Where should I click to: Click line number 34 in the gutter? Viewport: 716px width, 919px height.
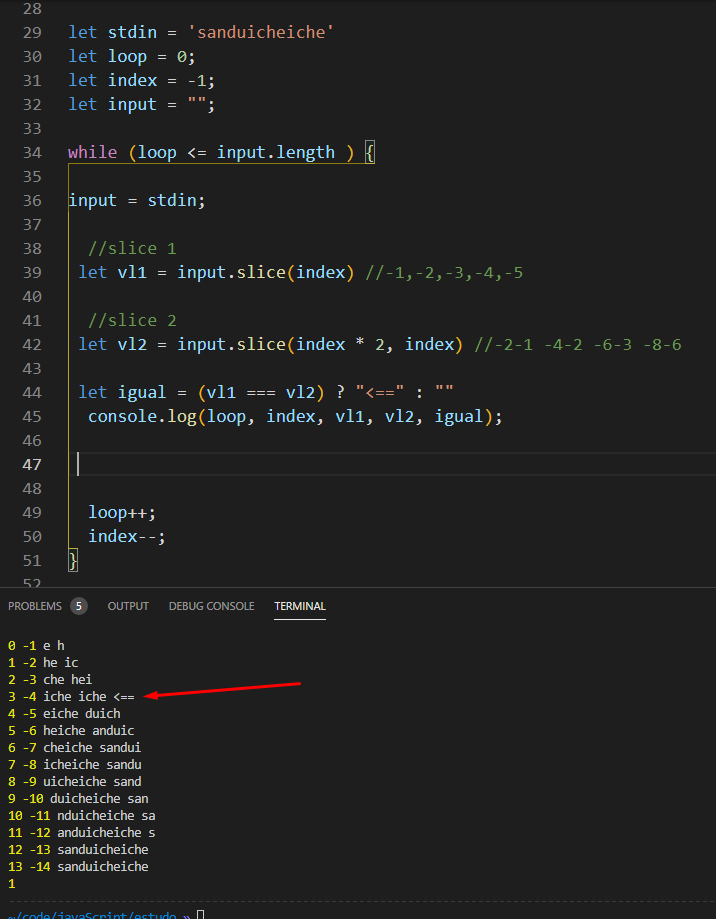pos(32,152)
